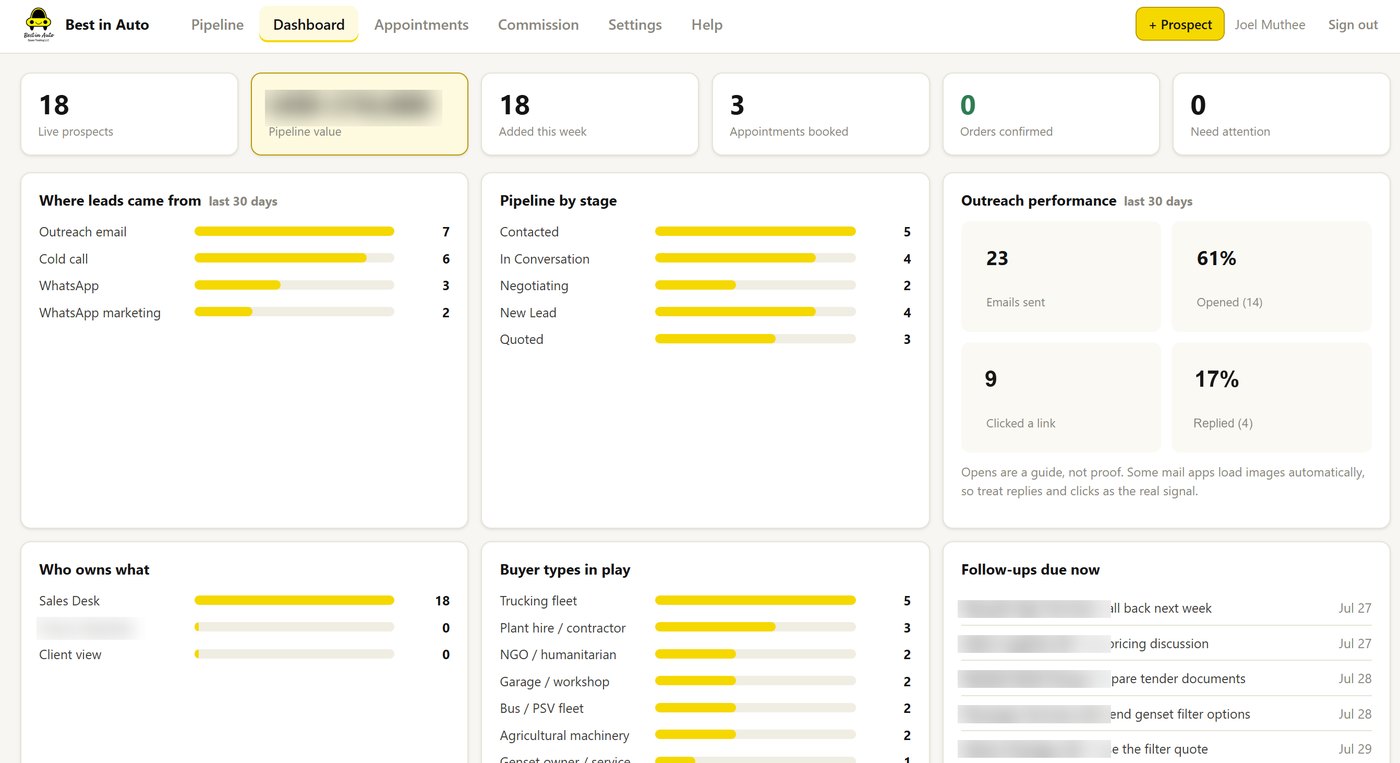Open the Need attention card
The image size is (1400, 763).
pyautogui.click(x=1281, y=114)
